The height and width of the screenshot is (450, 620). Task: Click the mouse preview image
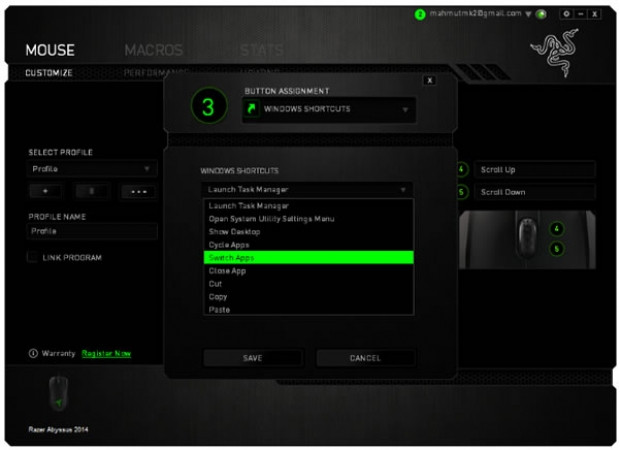[527, 240]
